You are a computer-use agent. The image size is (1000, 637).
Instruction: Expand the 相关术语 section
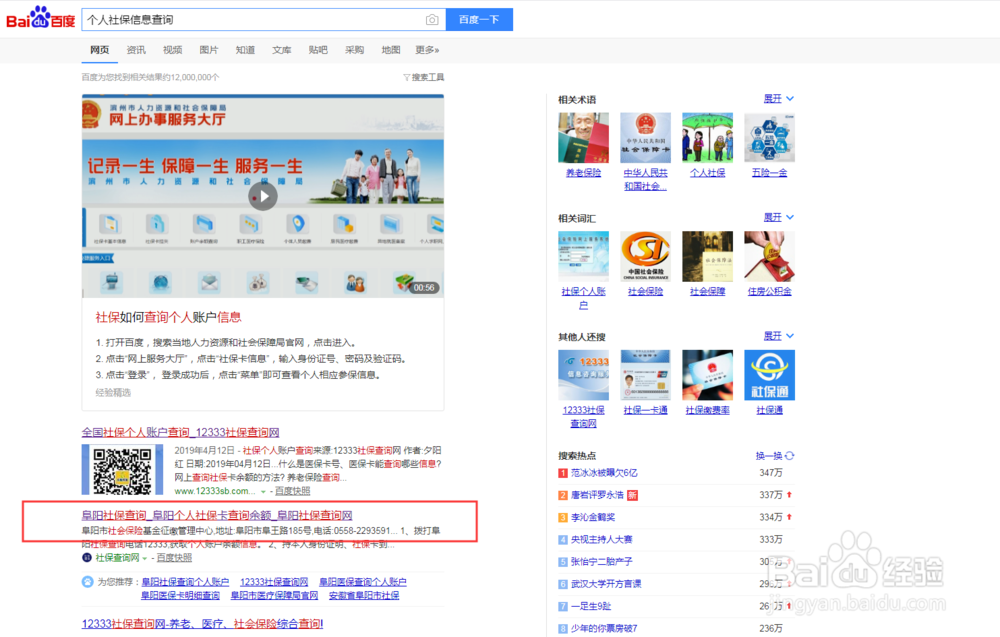pyautogui.click(x=779, y=99)
